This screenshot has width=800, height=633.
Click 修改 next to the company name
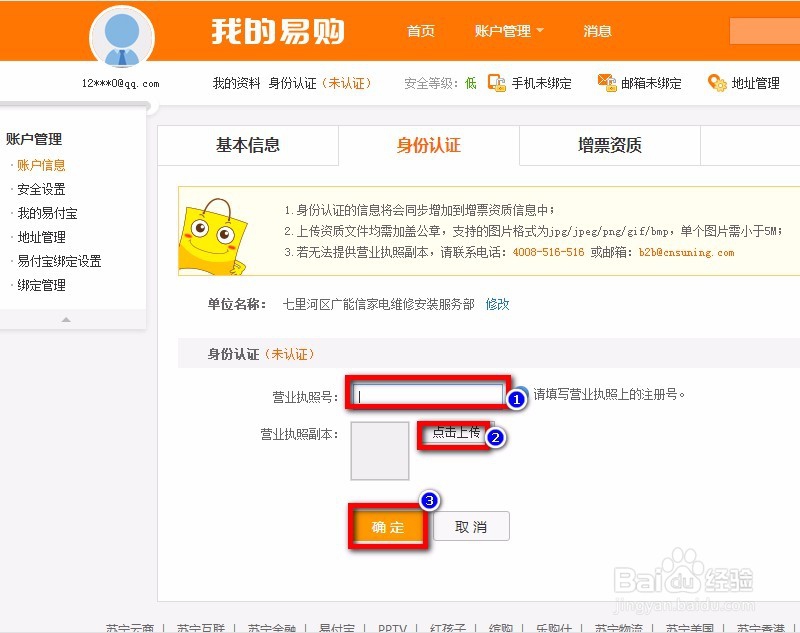click(x=497, y=305)
